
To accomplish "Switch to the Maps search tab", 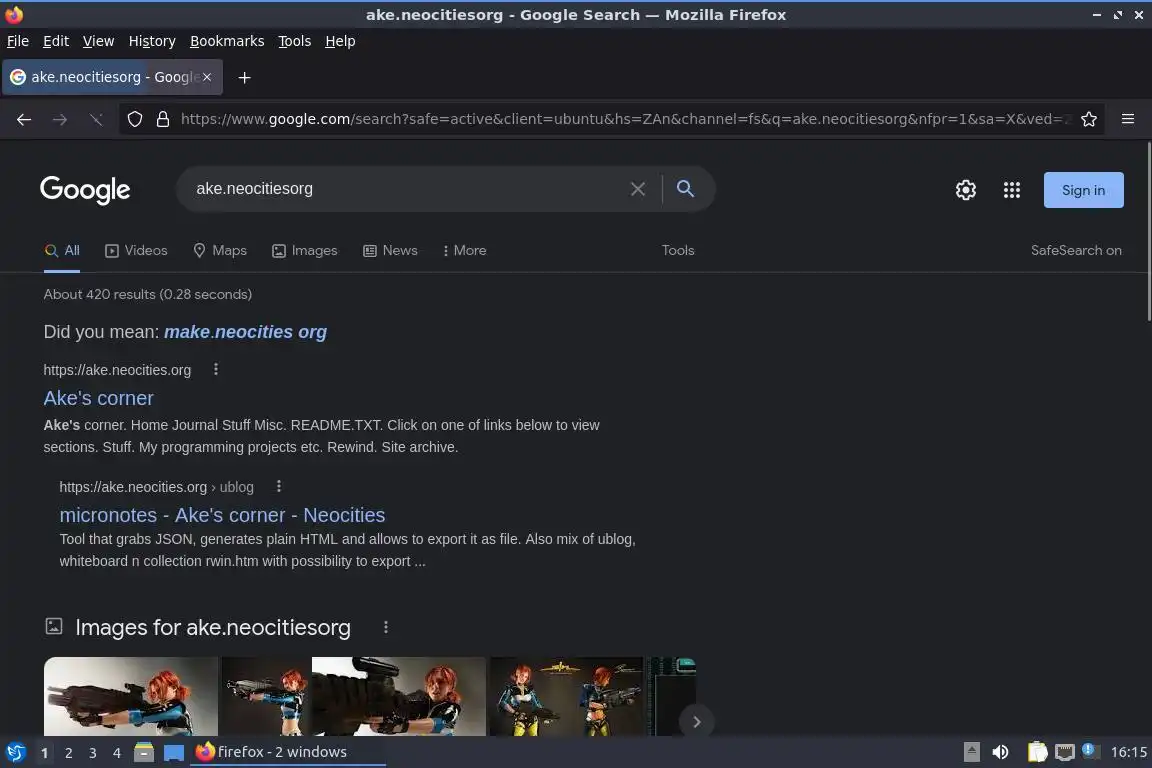I will [220, 251].
